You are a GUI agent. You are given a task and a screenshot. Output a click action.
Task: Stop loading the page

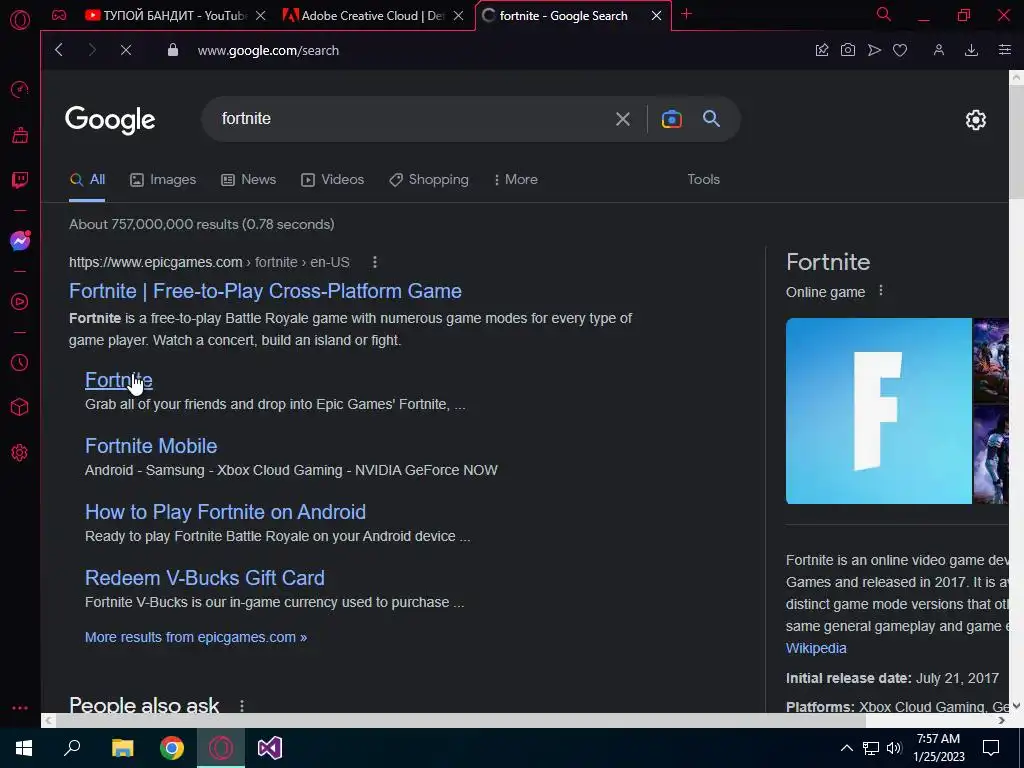(x=126, y=50)
